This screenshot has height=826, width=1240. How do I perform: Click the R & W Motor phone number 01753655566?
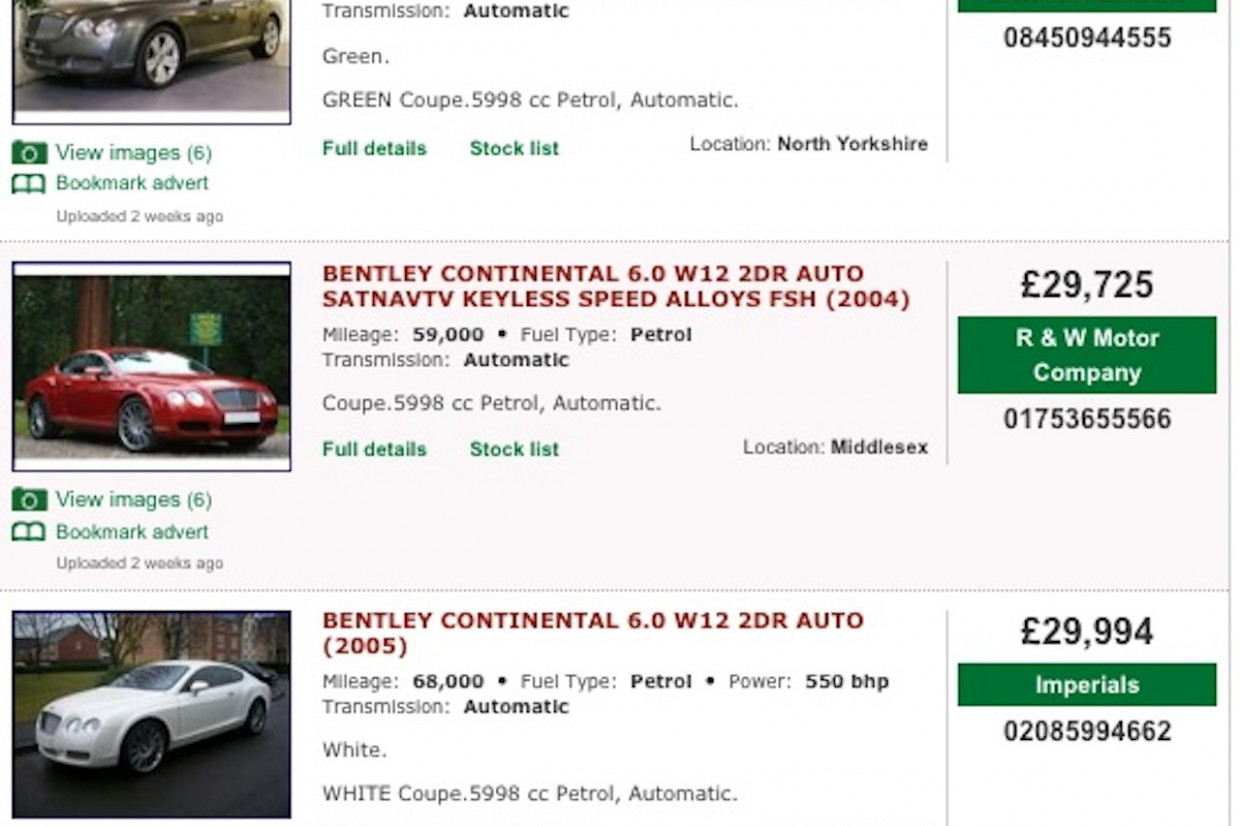pos(1087,418)
